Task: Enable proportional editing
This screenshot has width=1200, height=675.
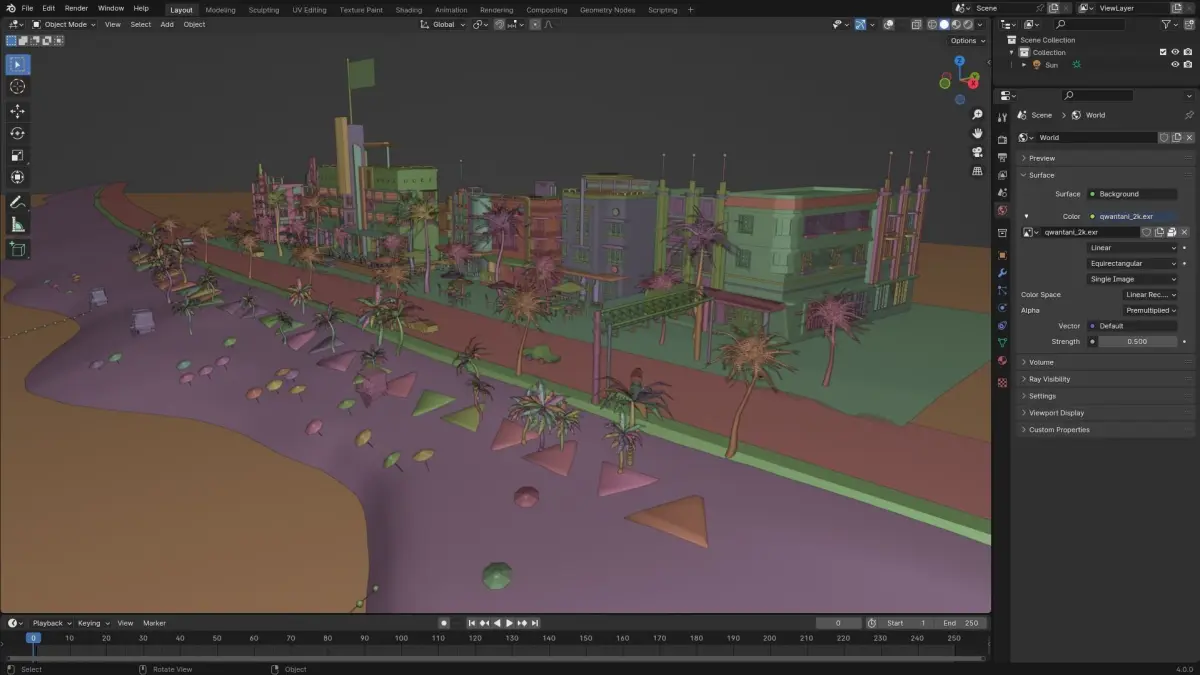Action: pos(534,24)
